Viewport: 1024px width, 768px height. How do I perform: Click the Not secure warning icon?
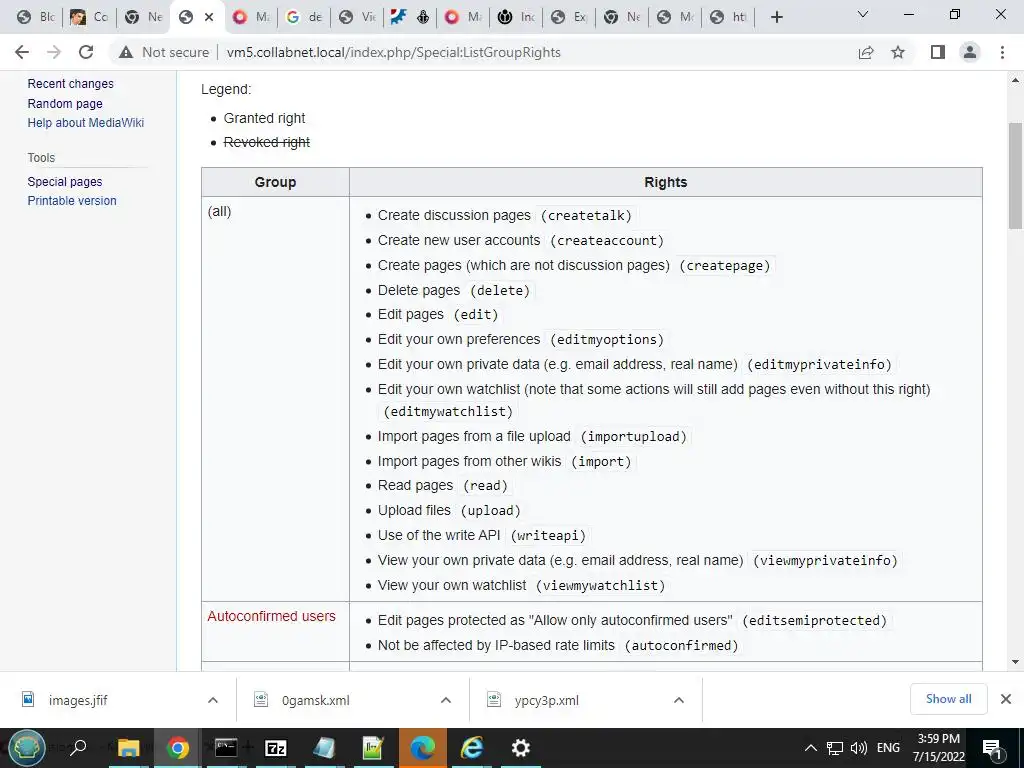click(126, 52)
